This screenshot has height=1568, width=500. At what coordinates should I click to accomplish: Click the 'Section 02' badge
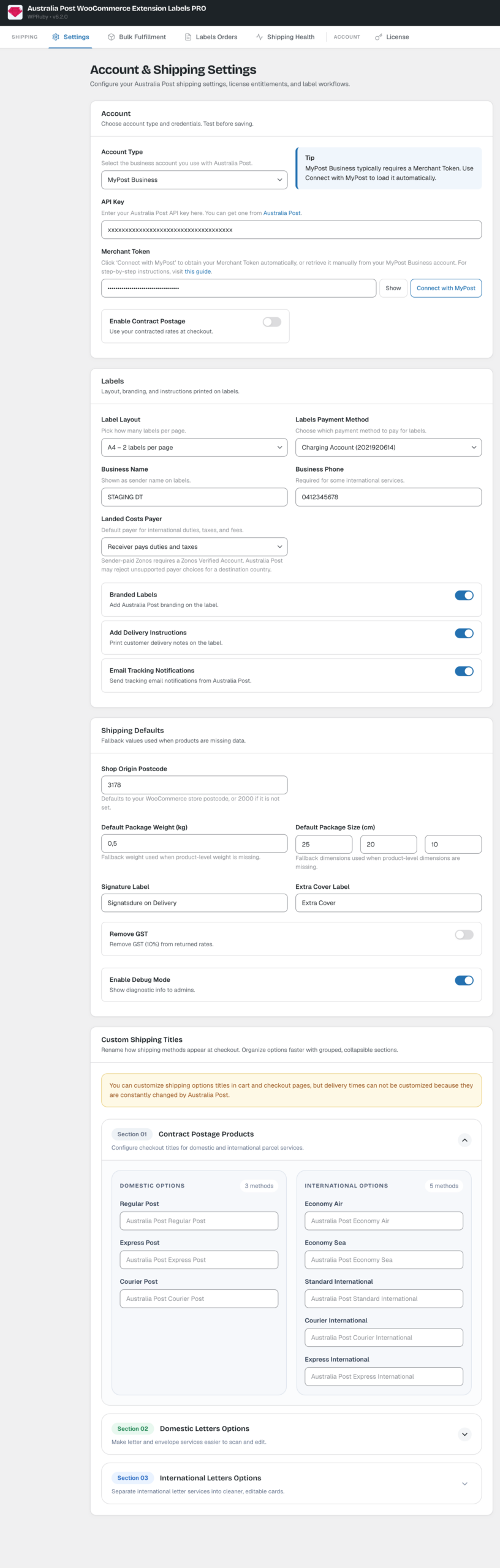coord(132,1428)
